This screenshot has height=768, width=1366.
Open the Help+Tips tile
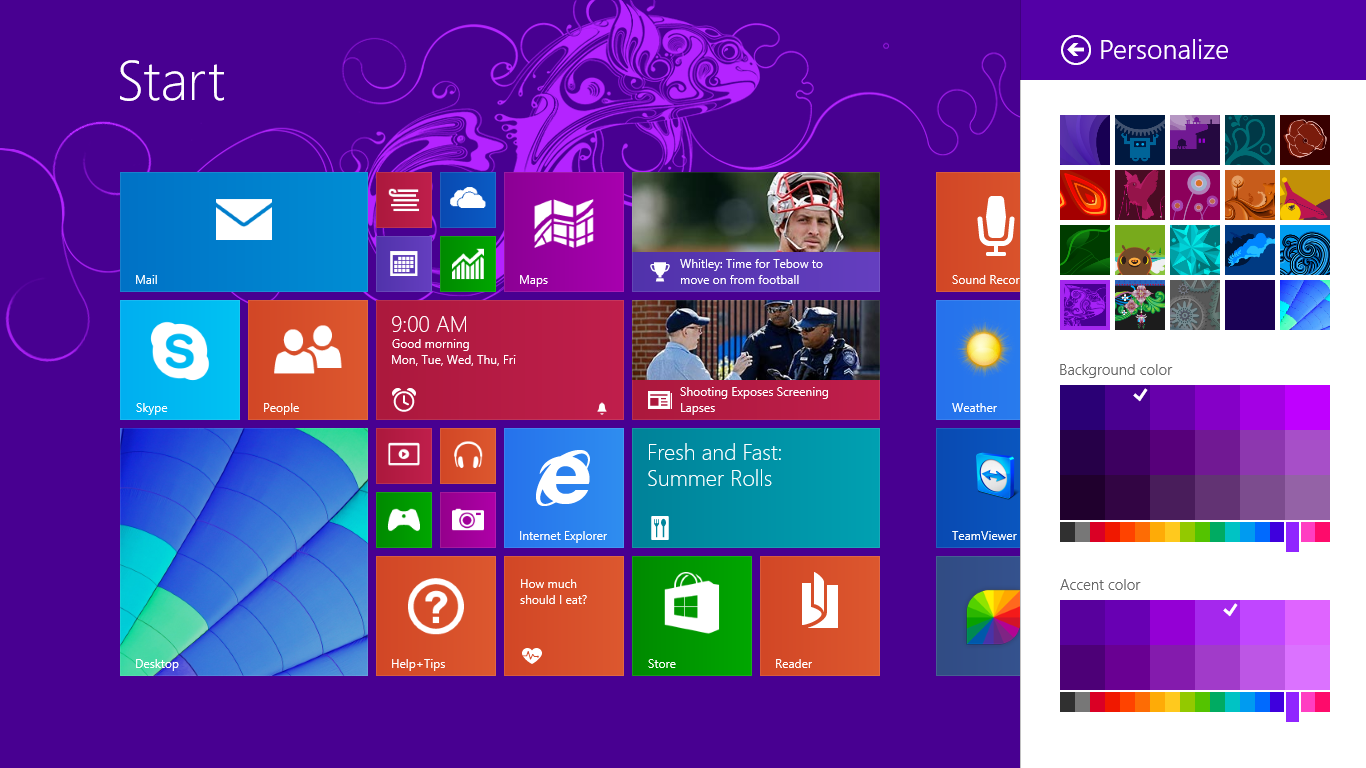point(435,616)
